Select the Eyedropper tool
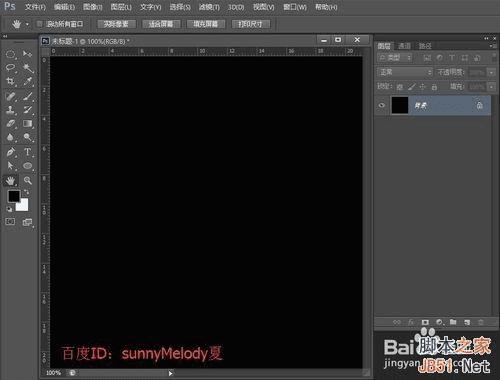 [x=28, y=81]
